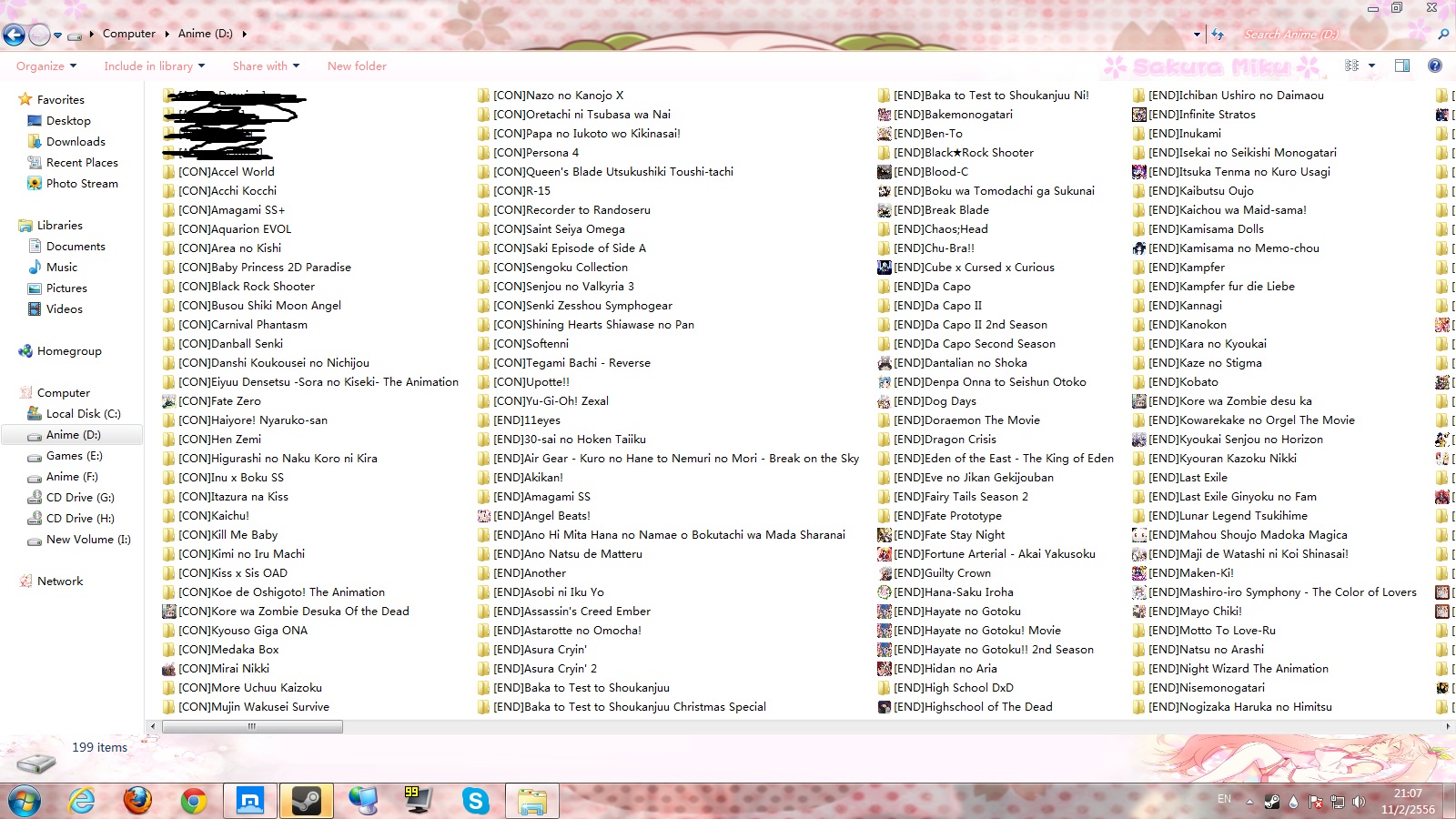Open the Videos library
This screenshot has width=1456, height=819.
[x=64, y=309]
